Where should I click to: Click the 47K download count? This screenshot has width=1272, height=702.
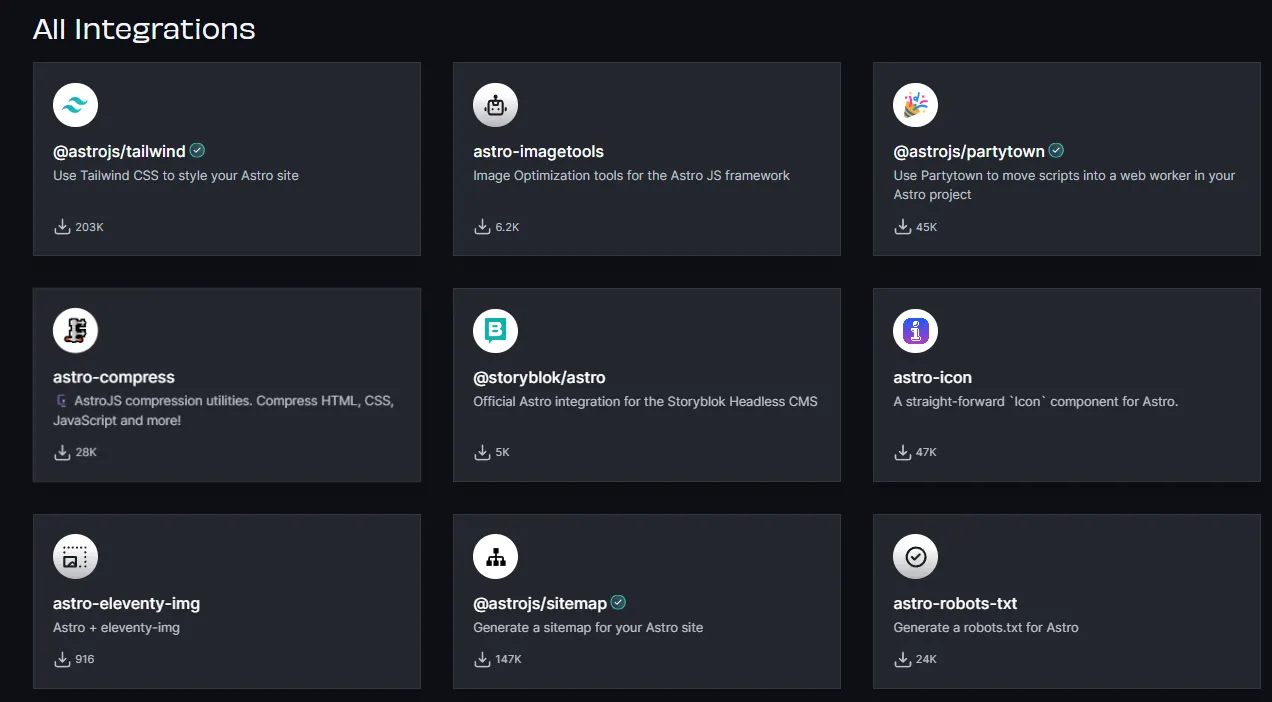click(926, 453)
